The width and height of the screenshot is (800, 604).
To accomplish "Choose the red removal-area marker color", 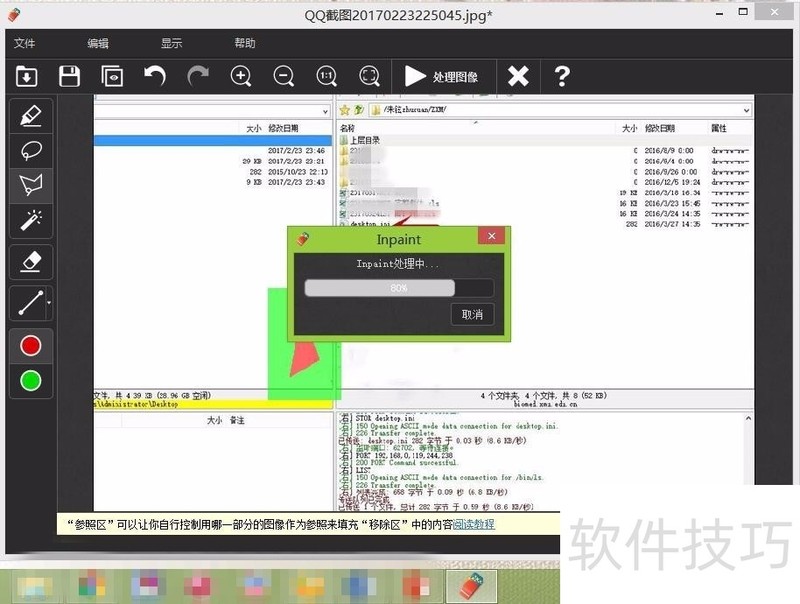I will point(31,345).
